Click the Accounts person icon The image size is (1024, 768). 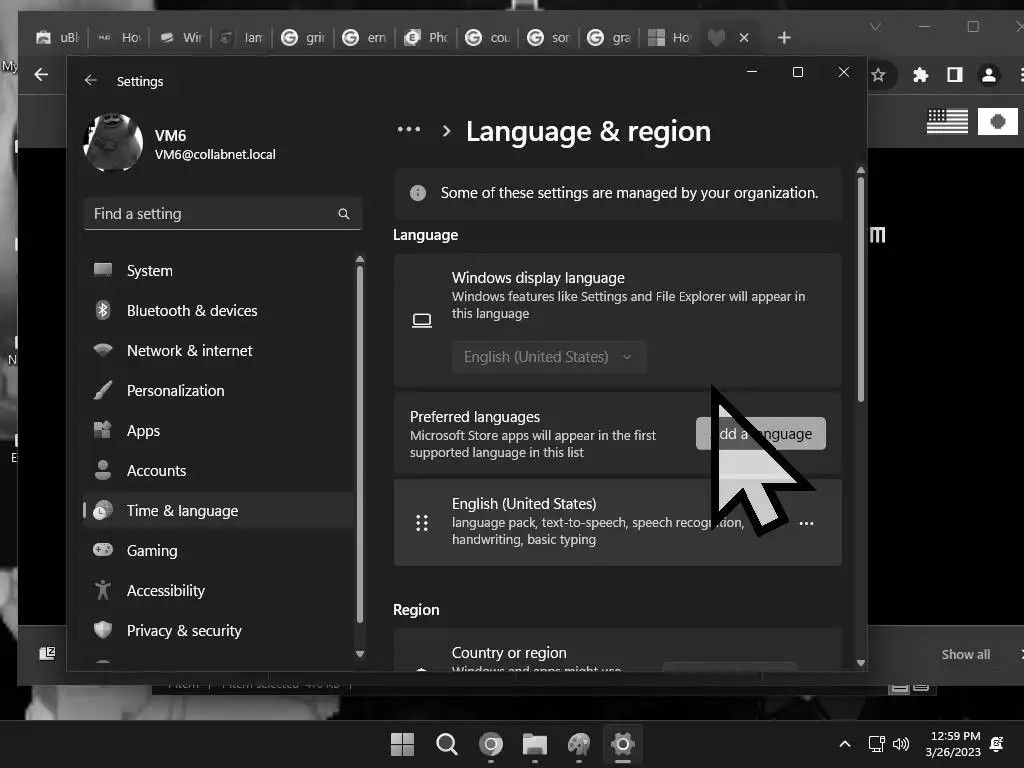[x=103, y=470]
